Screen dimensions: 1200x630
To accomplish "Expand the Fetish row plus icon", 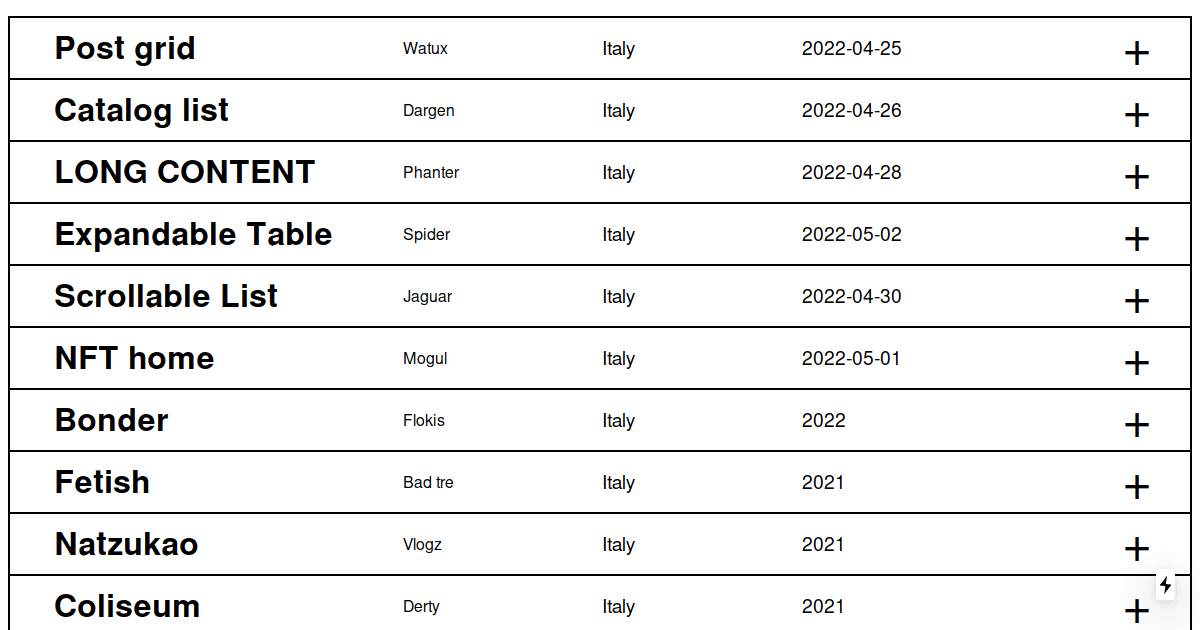I will pos(1136,487).
